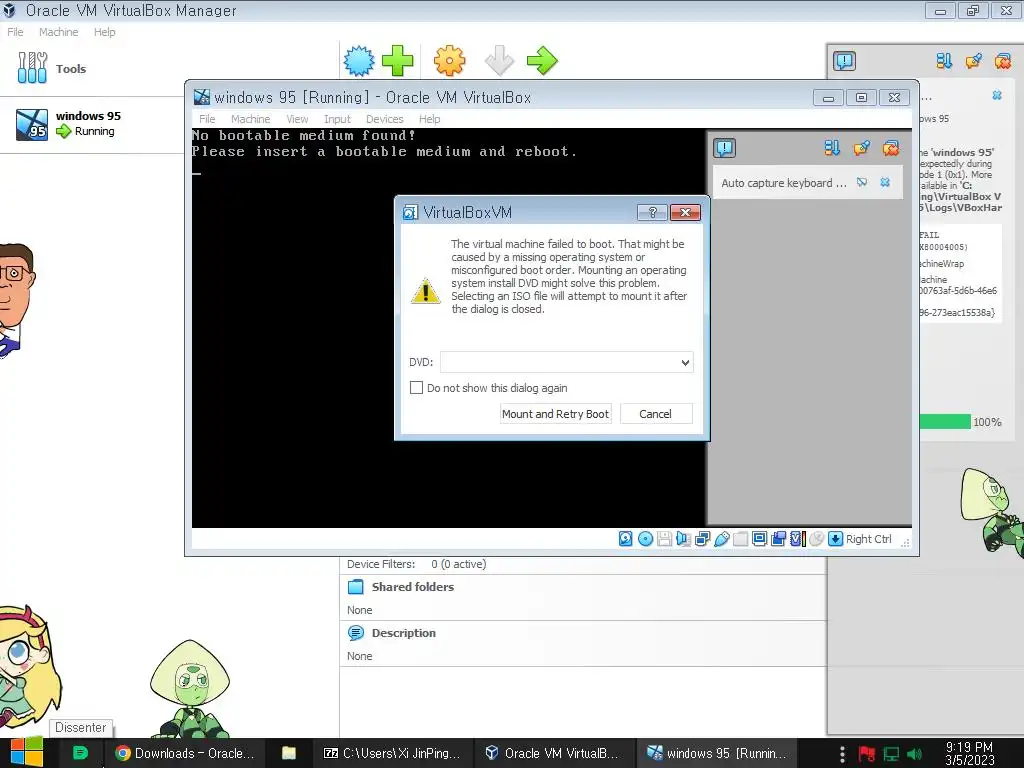Click the taskbar clock showing 9:19 PM

tap(970, 754)
